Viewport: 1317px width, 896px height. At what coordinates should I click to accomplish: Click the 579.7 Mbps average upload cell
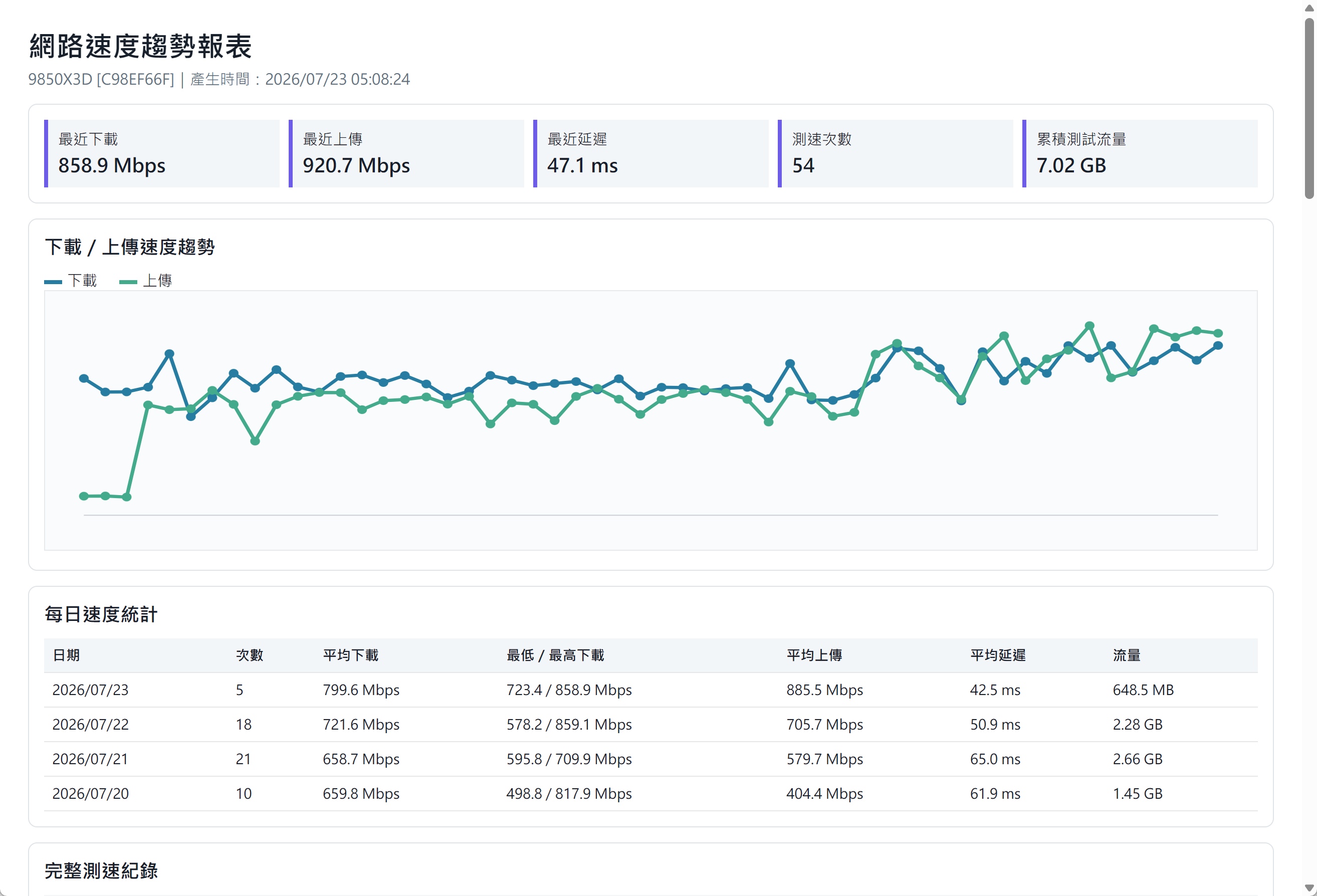click(x=824, y=759)
